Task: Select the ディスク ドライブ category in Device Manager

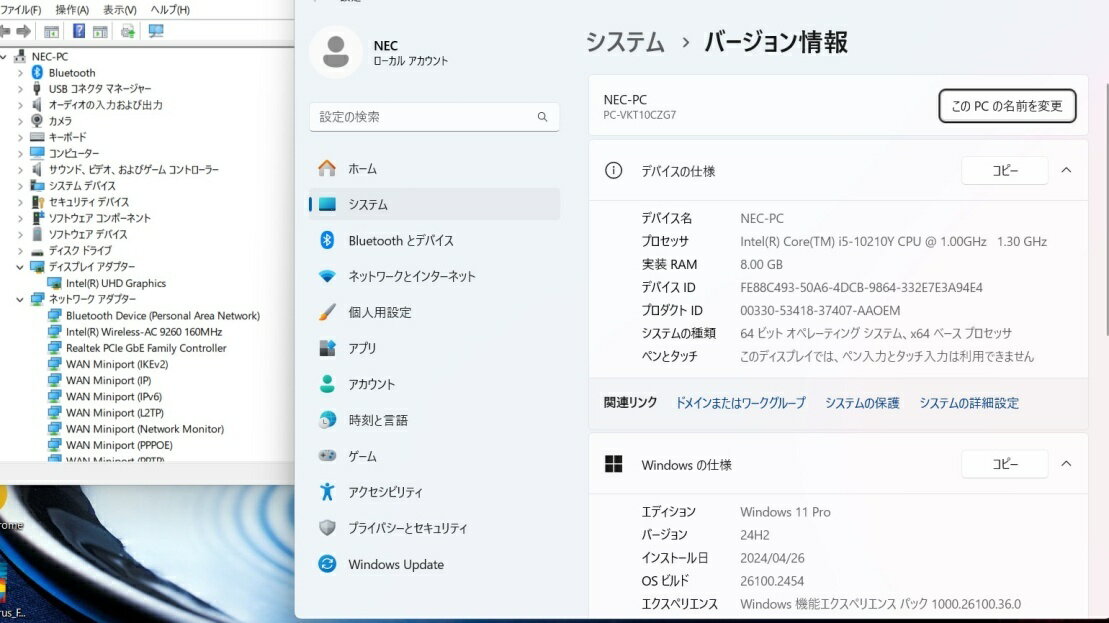Action: click(79, 250)
